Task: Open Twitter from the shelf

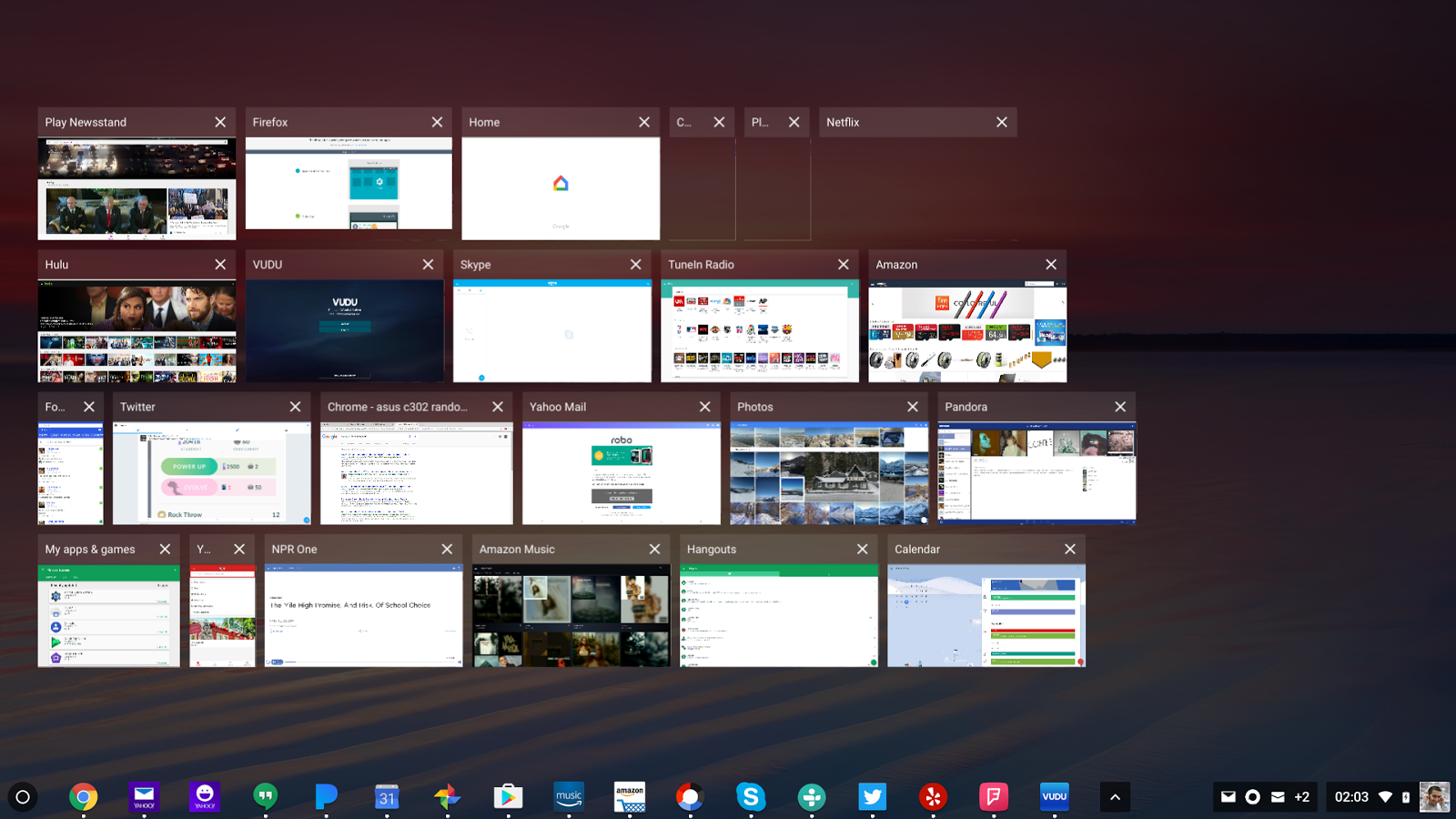Action: (872, 797)
